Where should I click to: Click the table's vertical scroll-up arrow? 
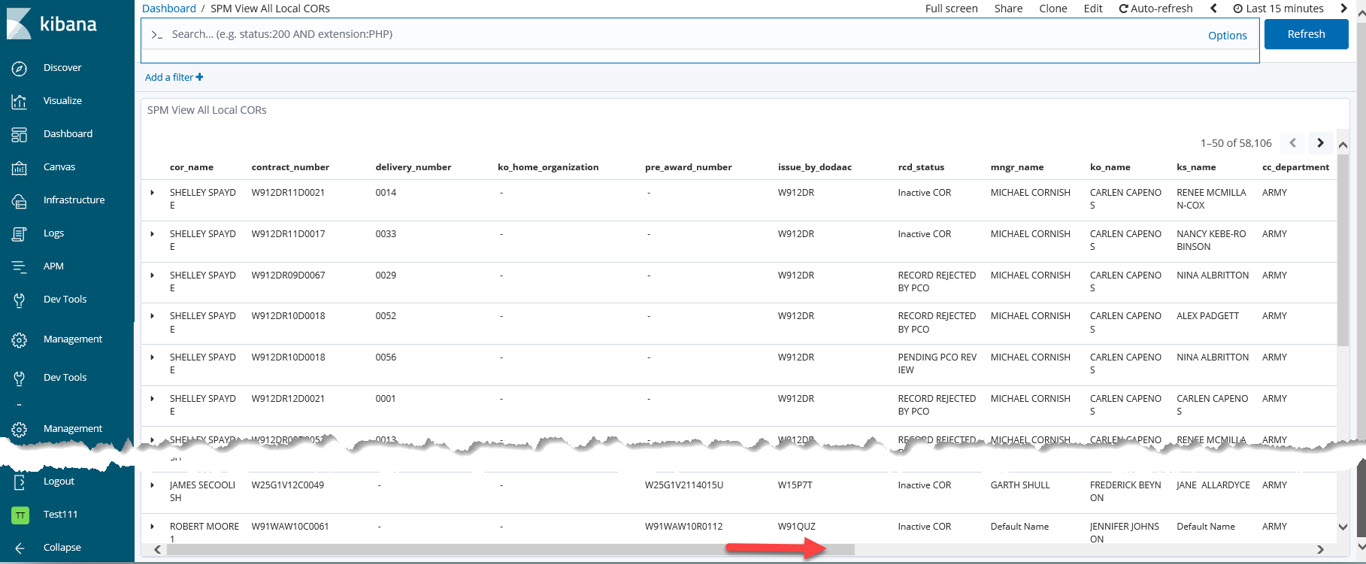pyautogui.click(x=1343, y=145)
